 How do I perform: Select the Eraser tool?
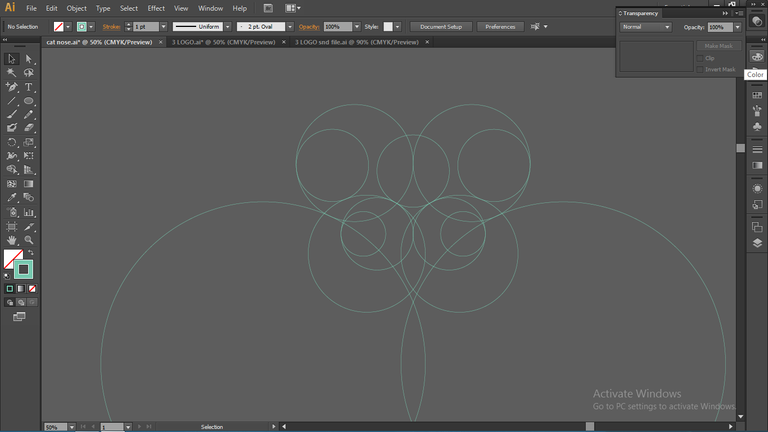point(28,128)
